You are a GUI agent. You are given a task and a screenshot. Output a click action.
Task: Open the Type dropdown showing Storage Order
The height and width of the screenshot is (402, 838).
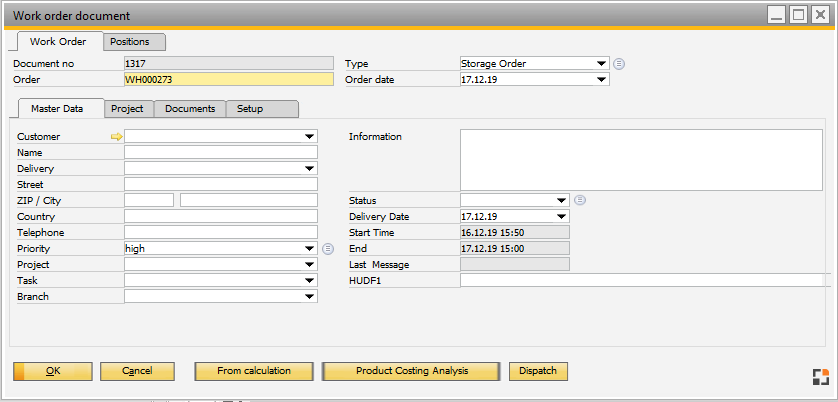601,63
